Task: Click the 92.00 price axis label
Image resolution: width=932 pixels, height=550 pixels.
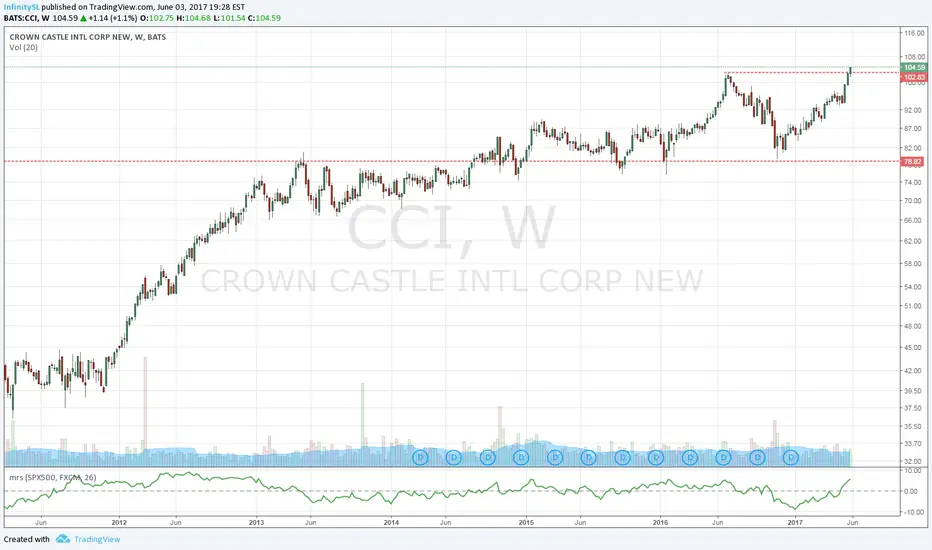Action: pos(913,111)
